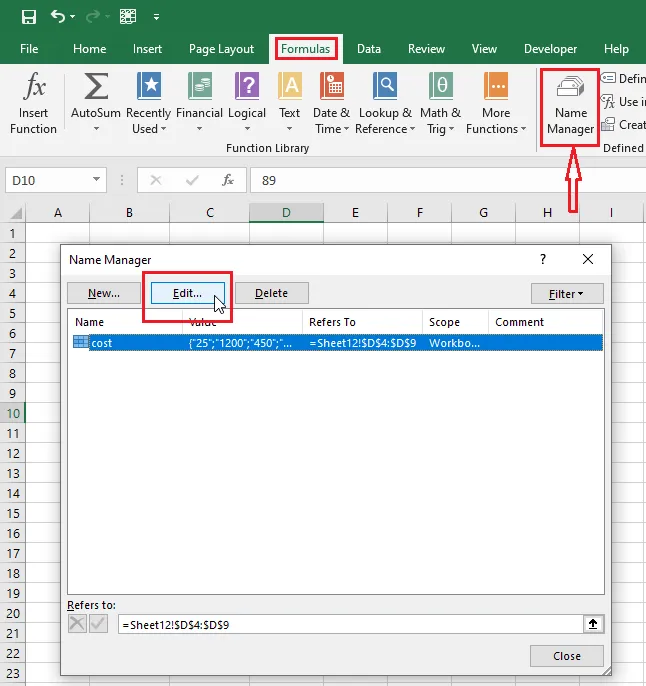Viewport: 646px width, 686px height.
Task: Sort by the Refers To column header
Action: click(362, 322)
